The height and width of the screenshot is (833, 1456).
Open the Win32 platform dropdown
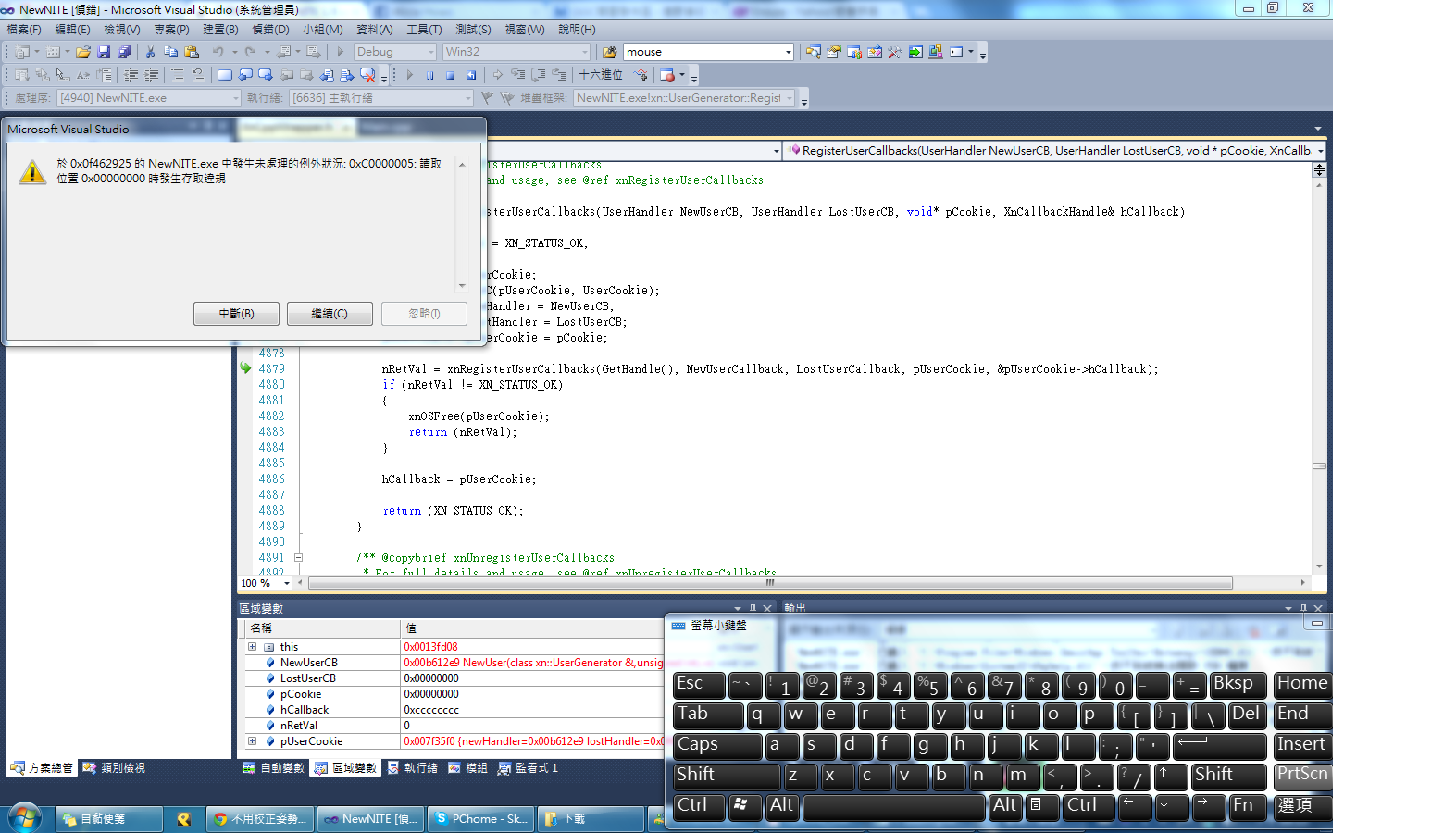(584, 52)
